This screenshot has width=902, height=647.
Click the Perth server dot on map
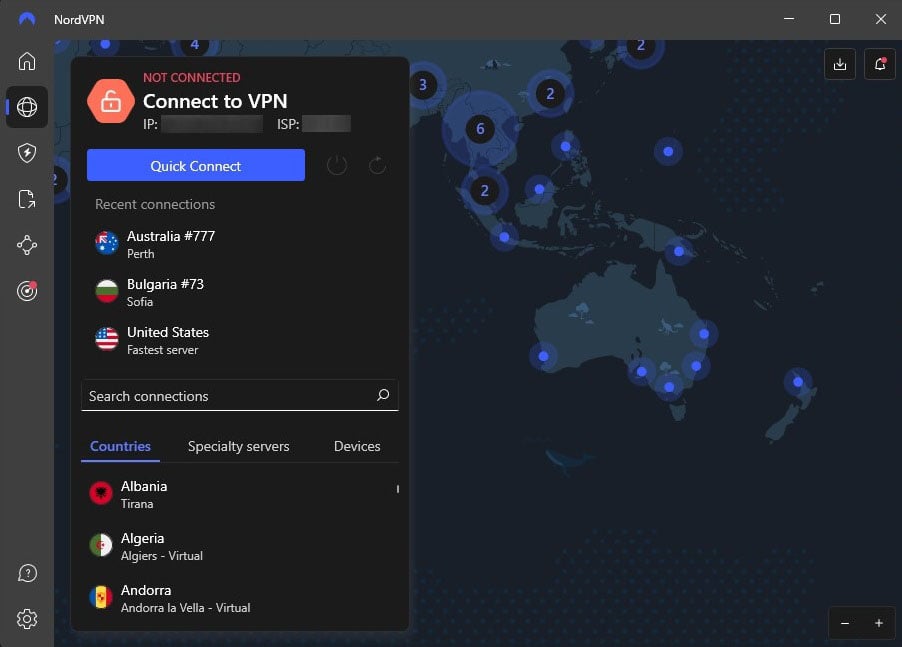click(x=544, y=357)
